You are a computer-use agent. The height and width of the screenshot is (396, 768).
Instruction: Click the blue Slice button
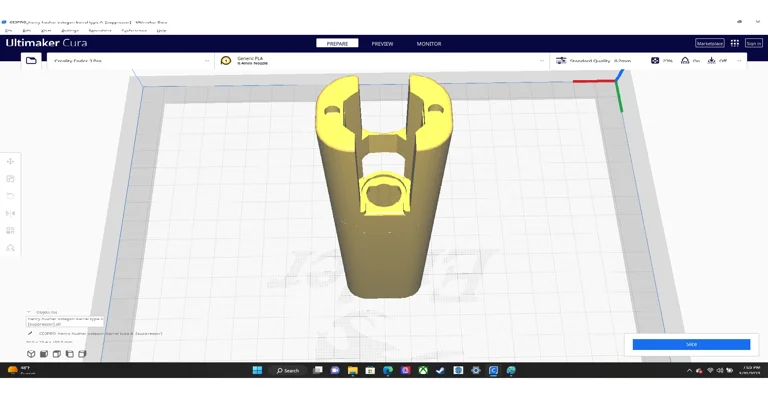(x=691, y=344)
